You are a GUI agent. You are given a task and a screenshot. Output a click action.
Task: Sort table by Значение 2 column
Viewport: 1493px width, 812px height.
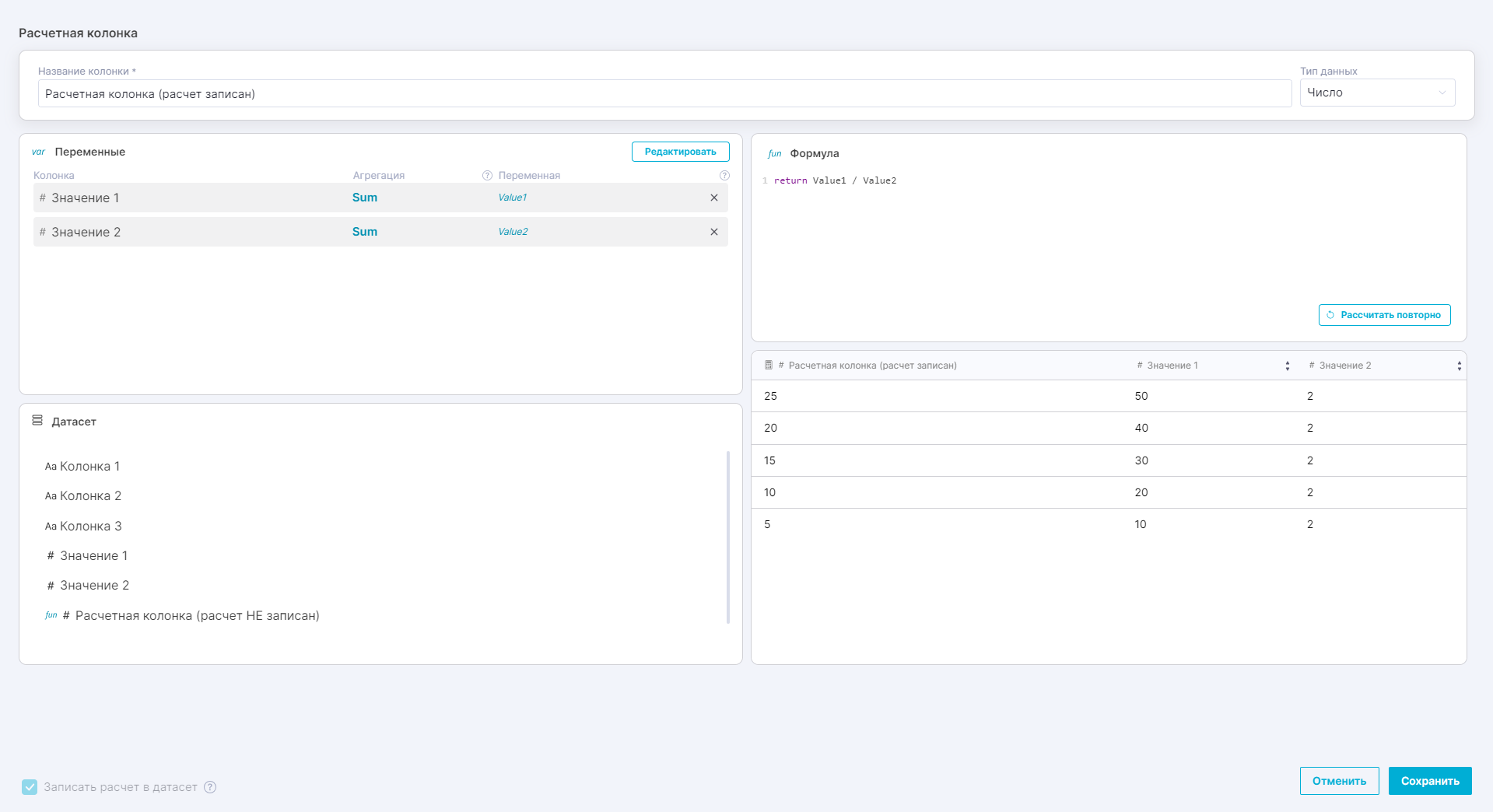1459,366
